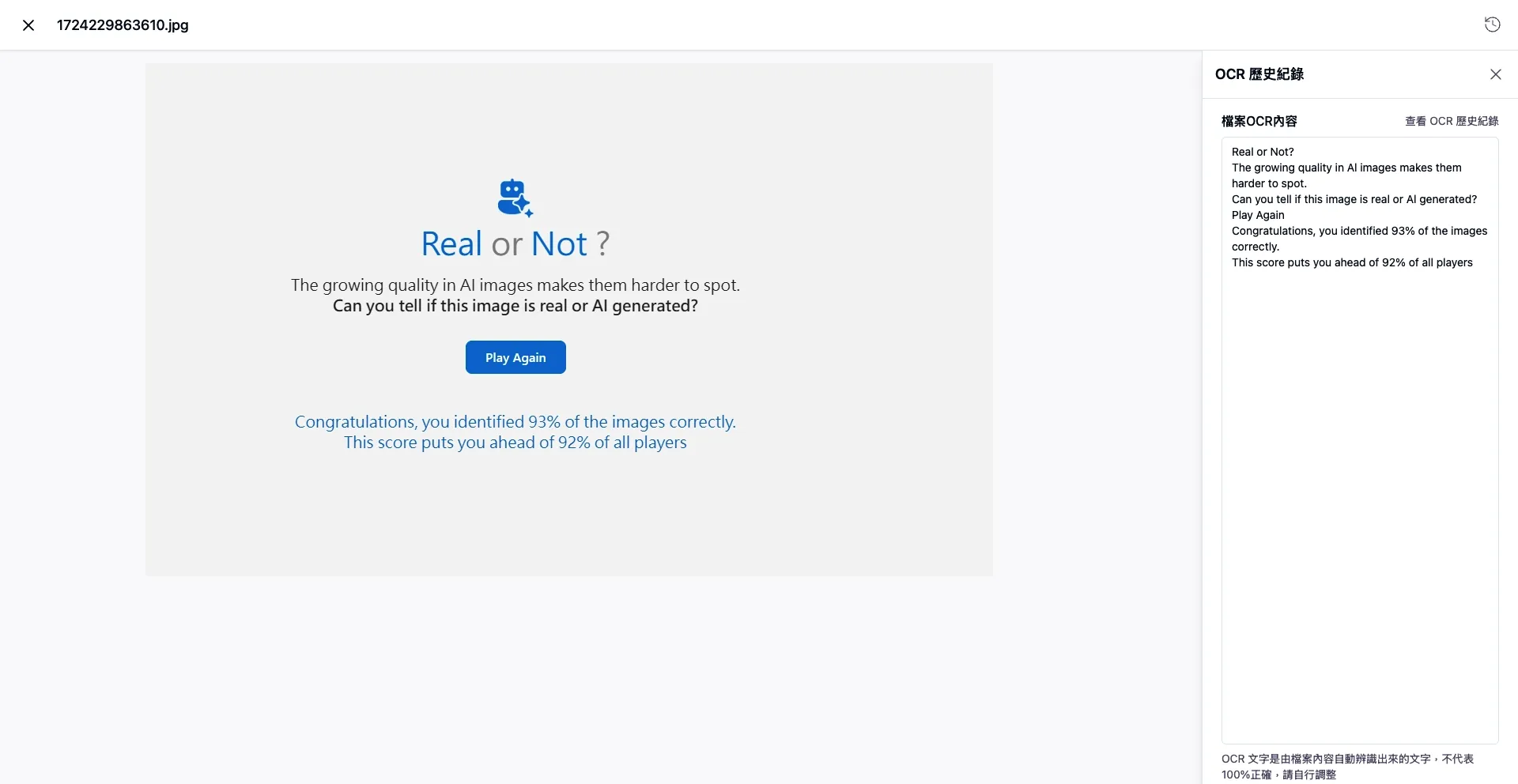Click the large "Real or Not ?" heading

point(515,244)
